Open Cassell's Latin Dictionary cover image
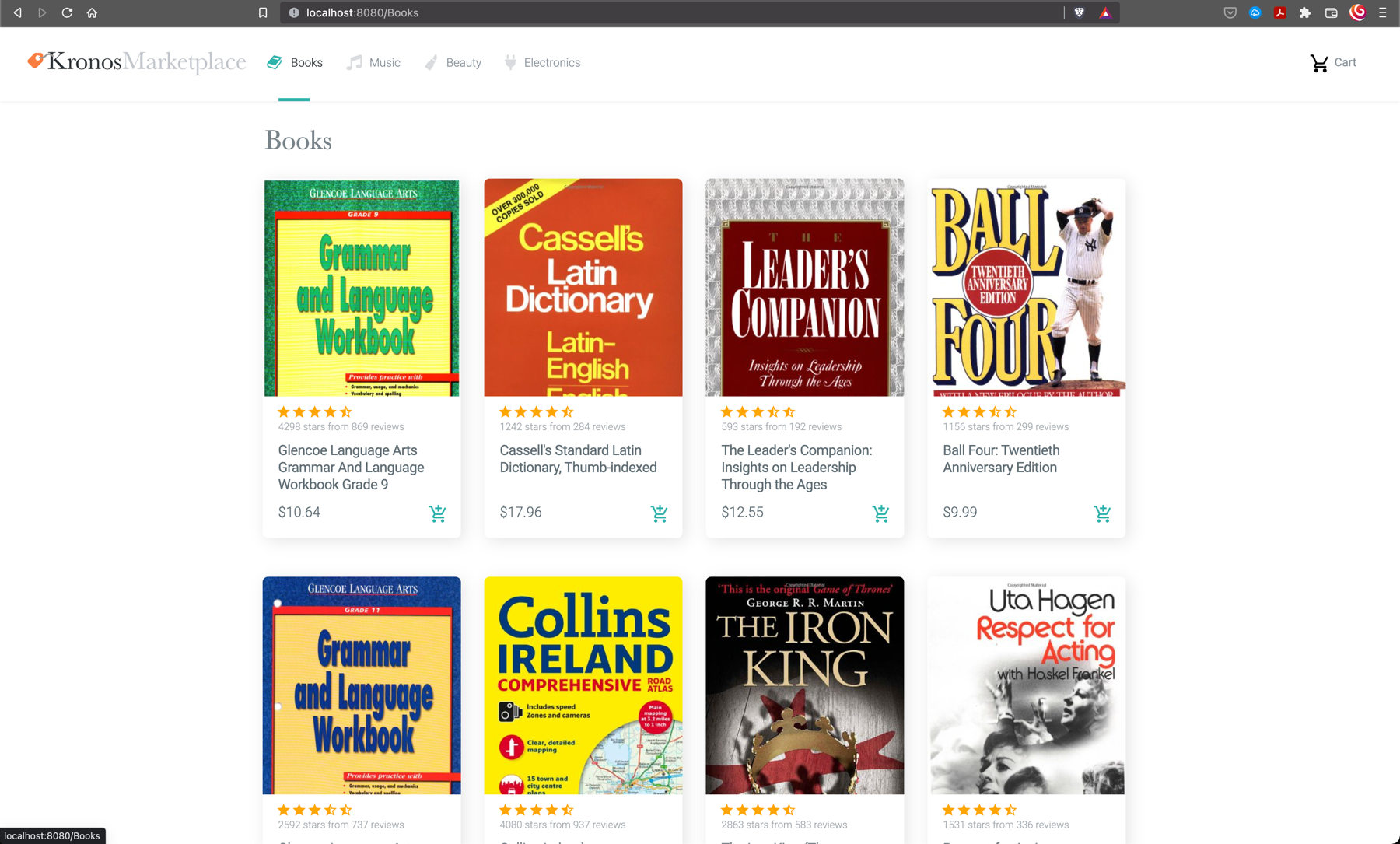Viewport: 1400px width, 844px height. point(583,288)
